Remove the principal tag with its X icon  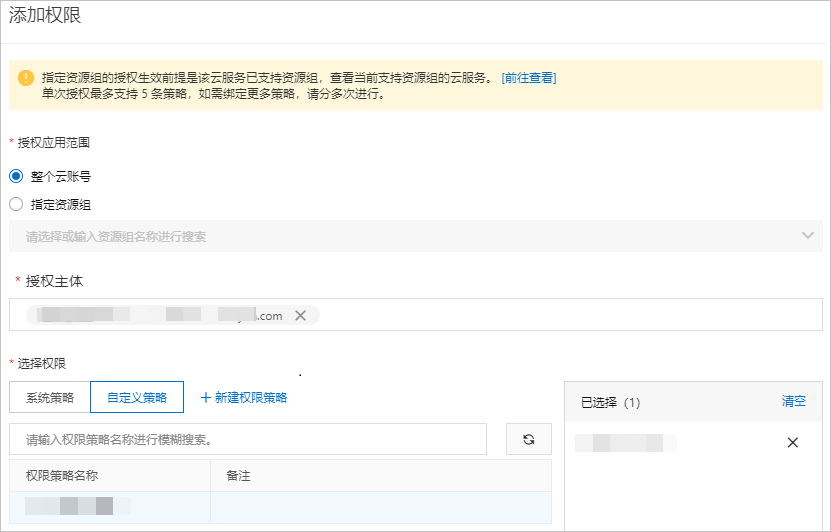click(300, 316)
